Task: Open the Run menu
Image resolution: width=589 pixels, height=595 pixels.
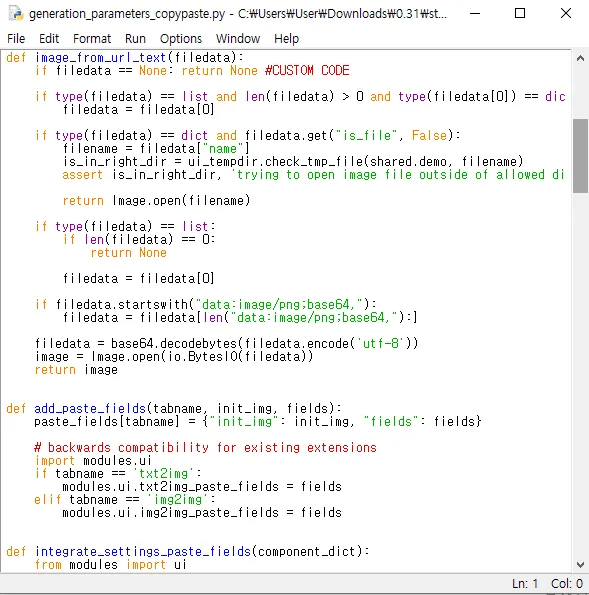Action: point(135,38)
